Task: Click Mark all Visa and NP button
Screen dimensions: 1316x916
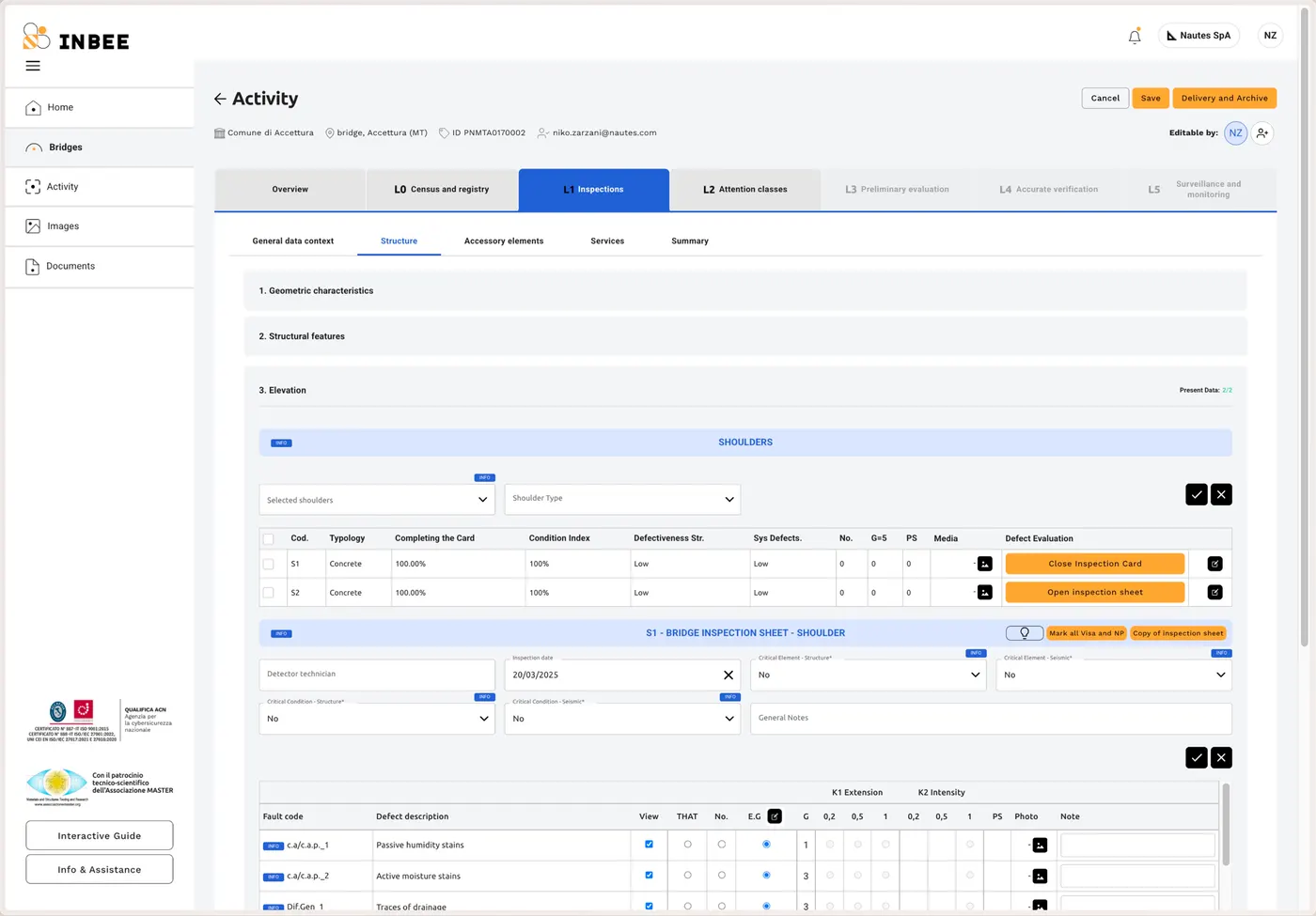Action: point(1087,633)
